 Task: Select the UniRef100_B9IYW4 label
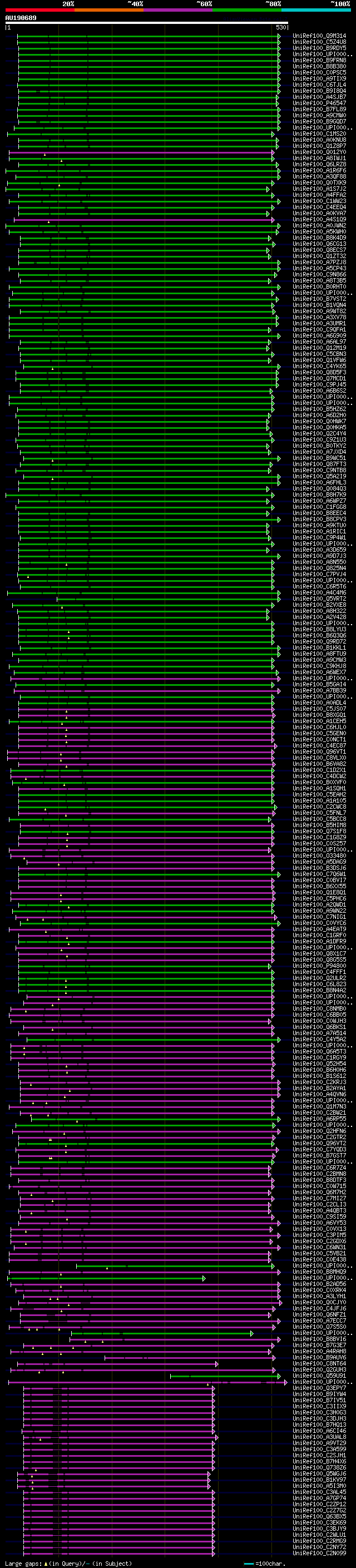coord(319,1394)
